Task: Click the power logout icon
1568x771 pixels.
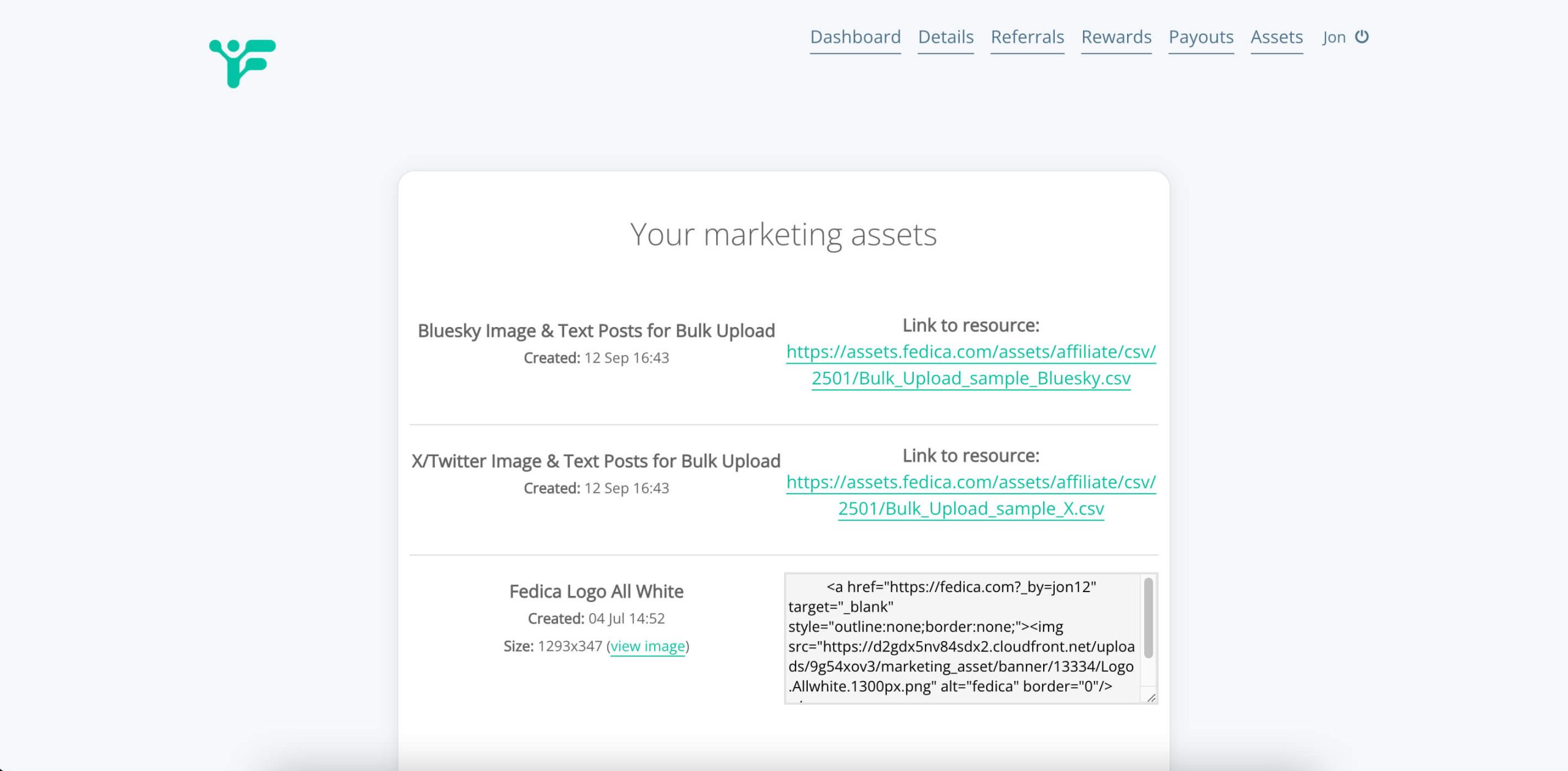Action: coord(1362,37)
